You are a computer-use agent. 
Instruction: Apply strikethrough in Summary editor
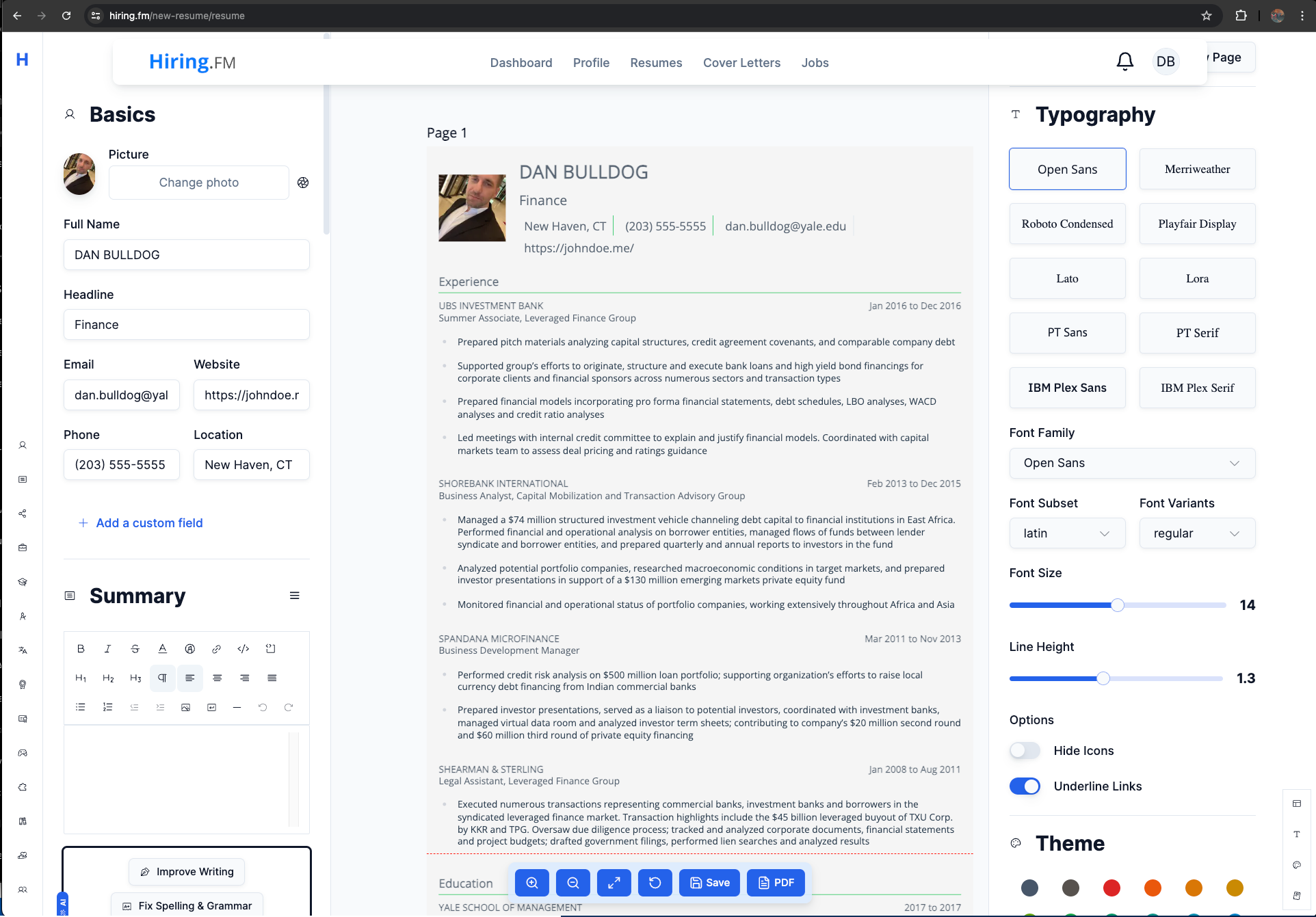tap(135, 649)
